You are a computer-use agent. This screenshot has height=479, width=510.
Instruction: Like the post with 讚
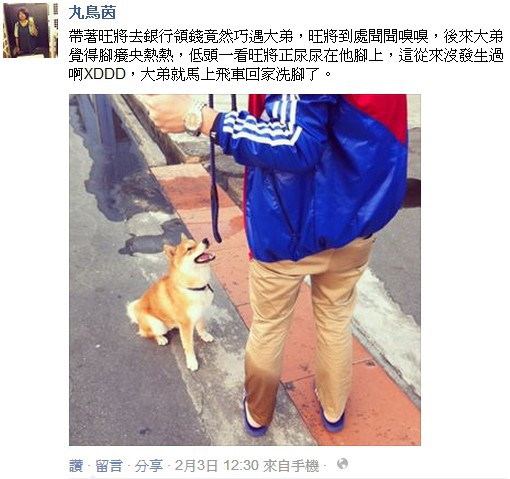pos(76,466)
